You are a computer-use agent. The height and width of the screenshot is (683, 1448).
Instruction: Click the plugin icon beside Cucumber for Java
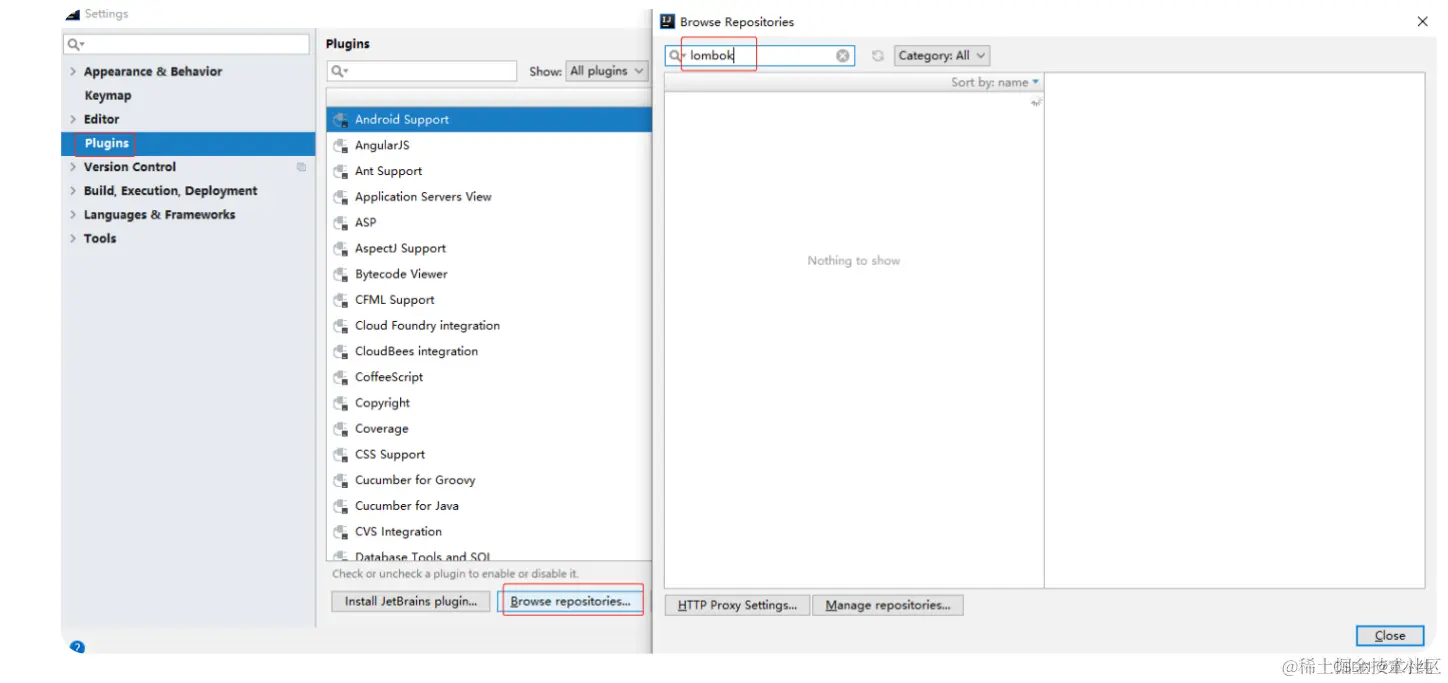coord(341,506)
